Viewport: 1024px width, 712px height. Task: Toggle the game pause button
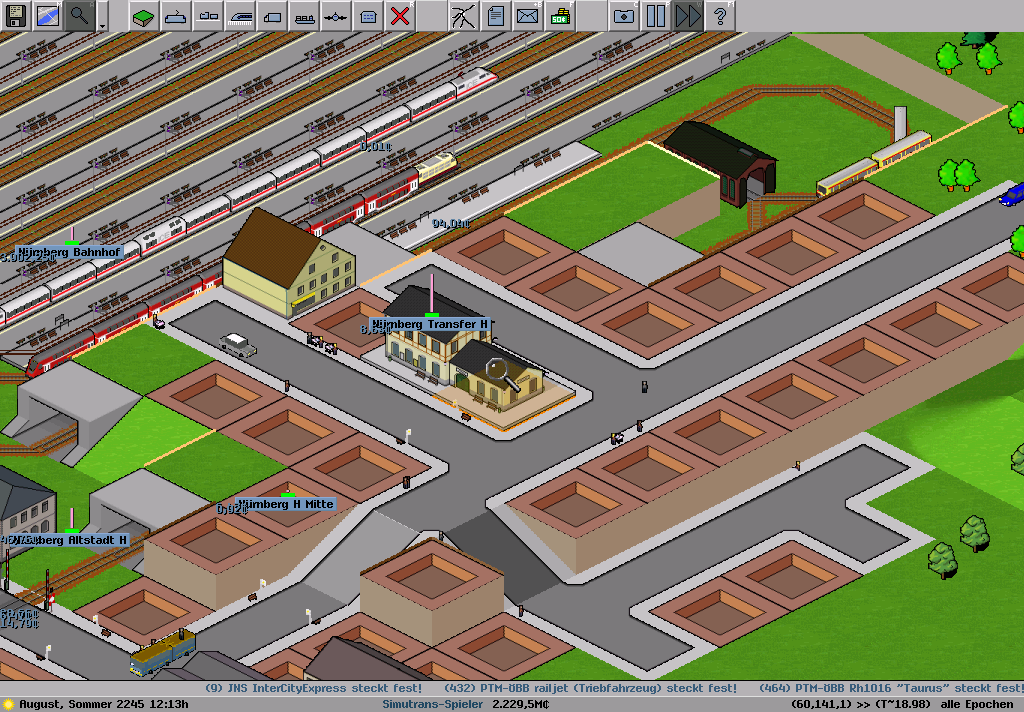pos(655,15)
